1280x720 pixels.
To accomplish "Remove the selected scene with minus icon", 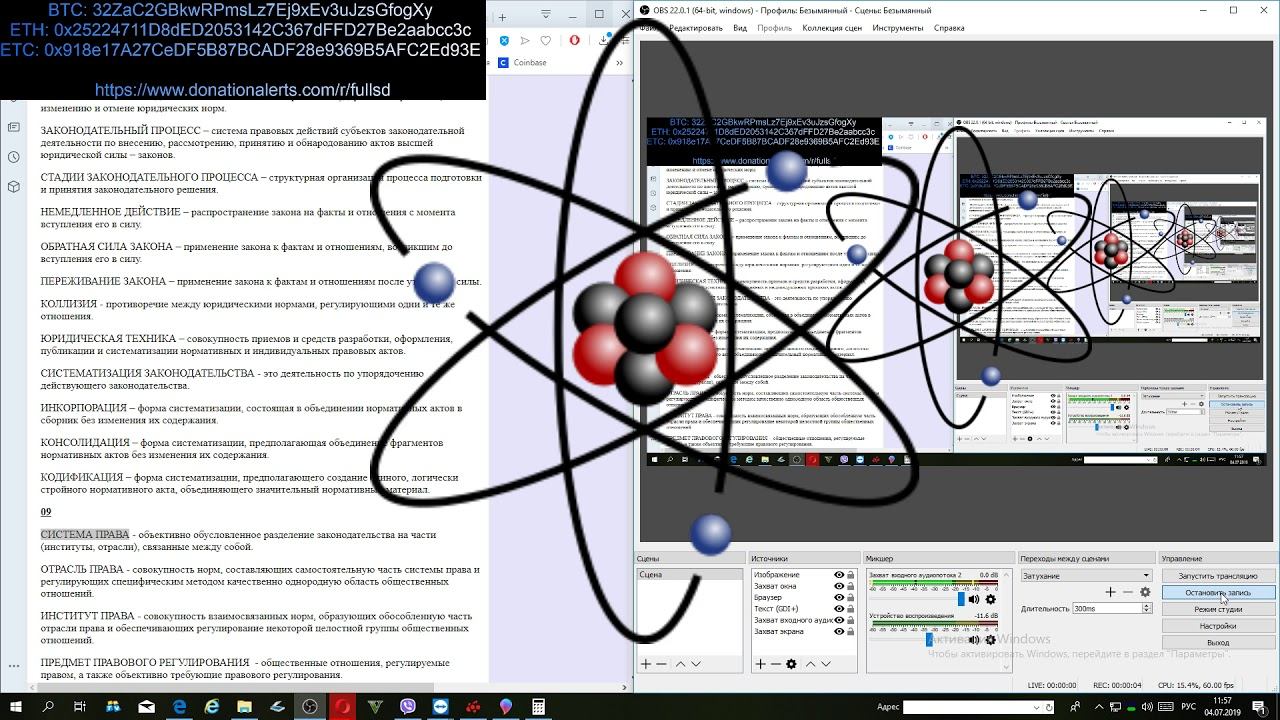I will point(661,664).
